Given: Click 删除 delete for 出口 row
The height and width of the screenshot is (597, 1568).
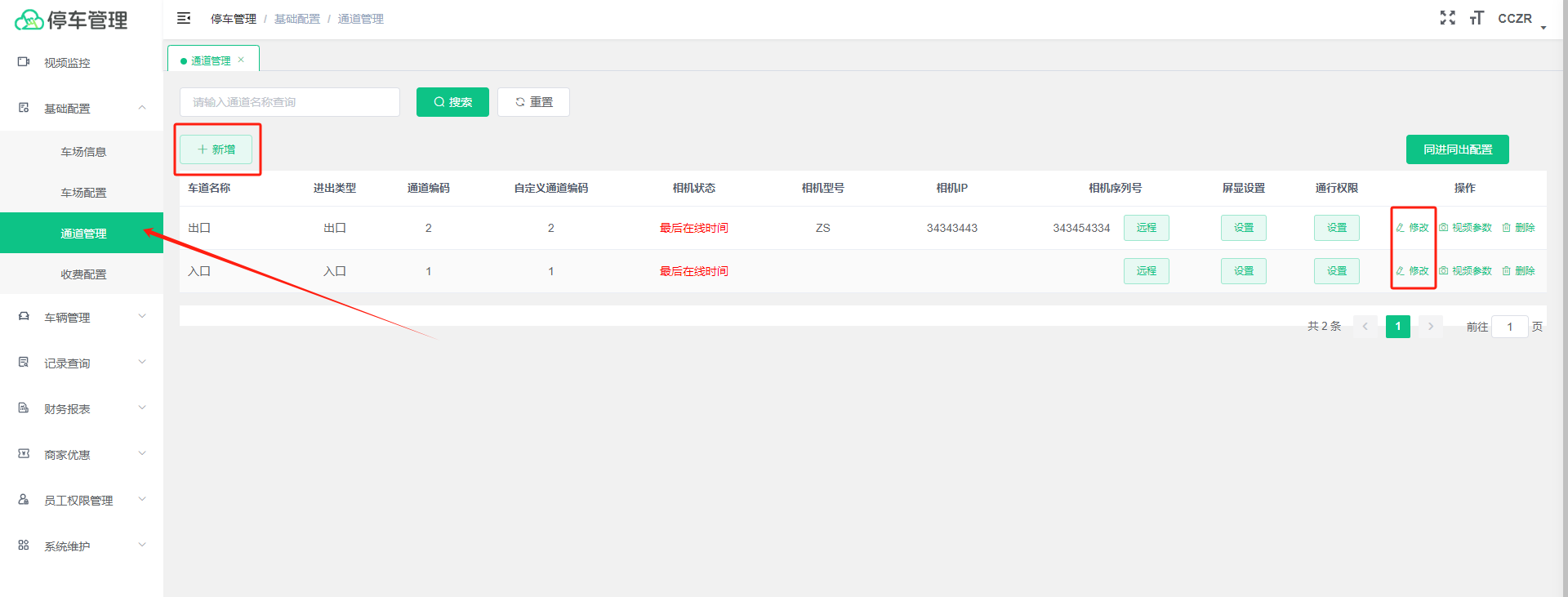Looking at the screenshot, I should [1518, 228].
